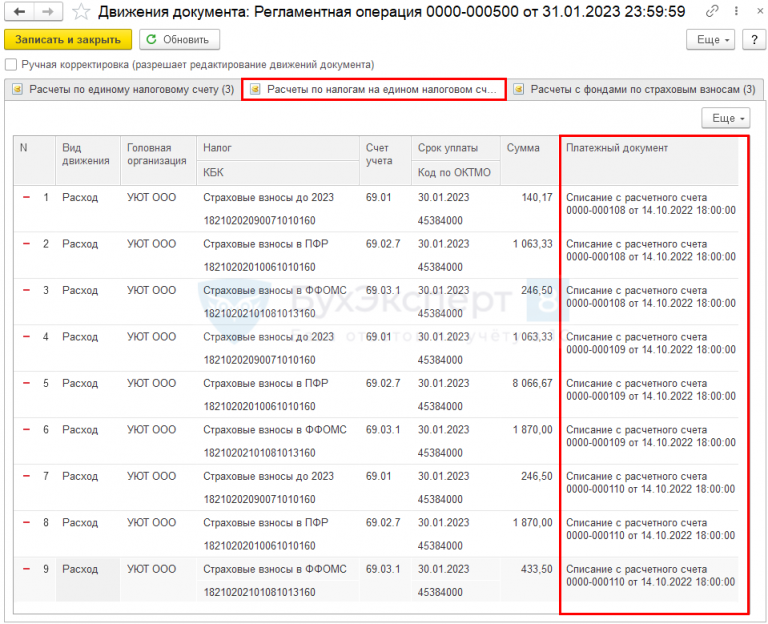Click payment document 0000-000109 in row 5
The height and width of the screenshot is (624, 768).
click(650, 389)
